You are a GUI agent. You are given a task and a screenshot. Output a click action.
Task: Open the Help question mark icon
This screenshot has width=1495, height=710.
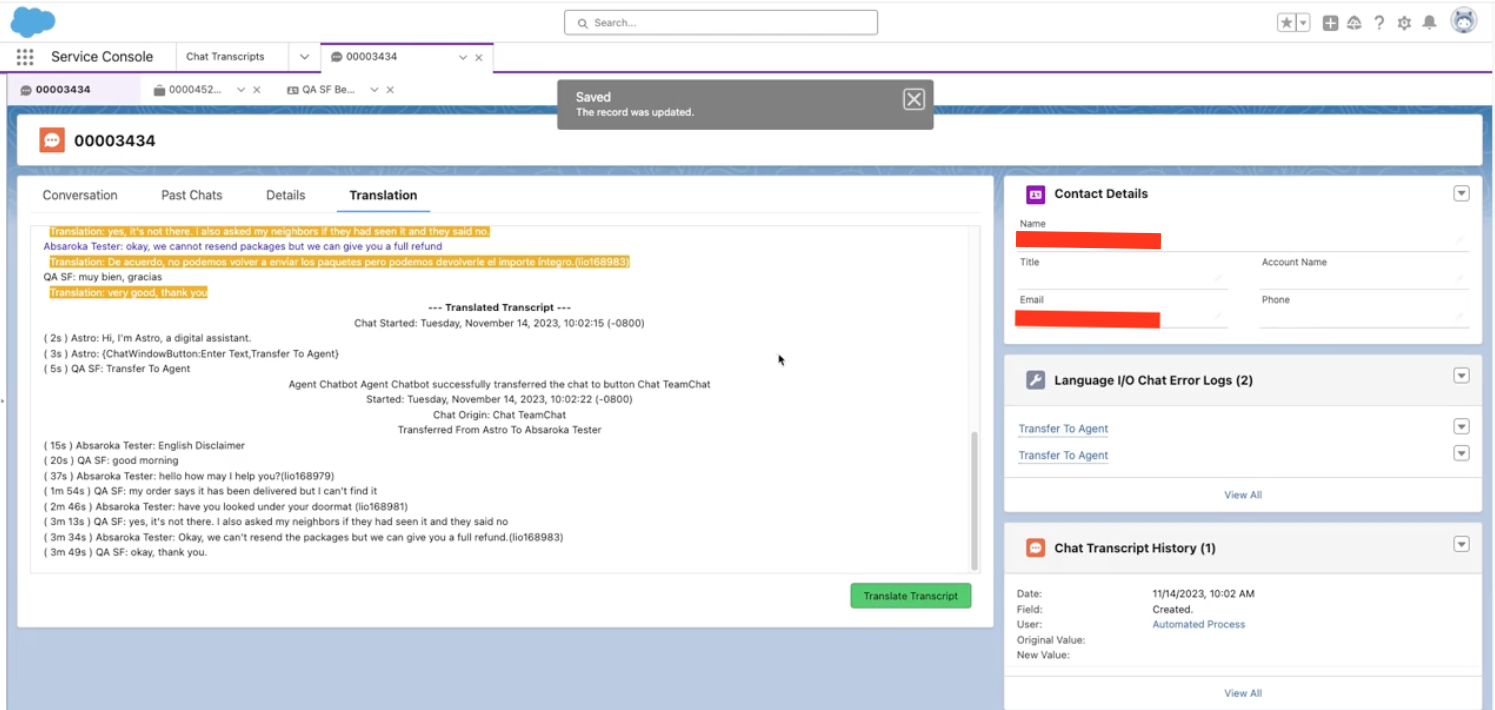click(x=1380, y=23)
